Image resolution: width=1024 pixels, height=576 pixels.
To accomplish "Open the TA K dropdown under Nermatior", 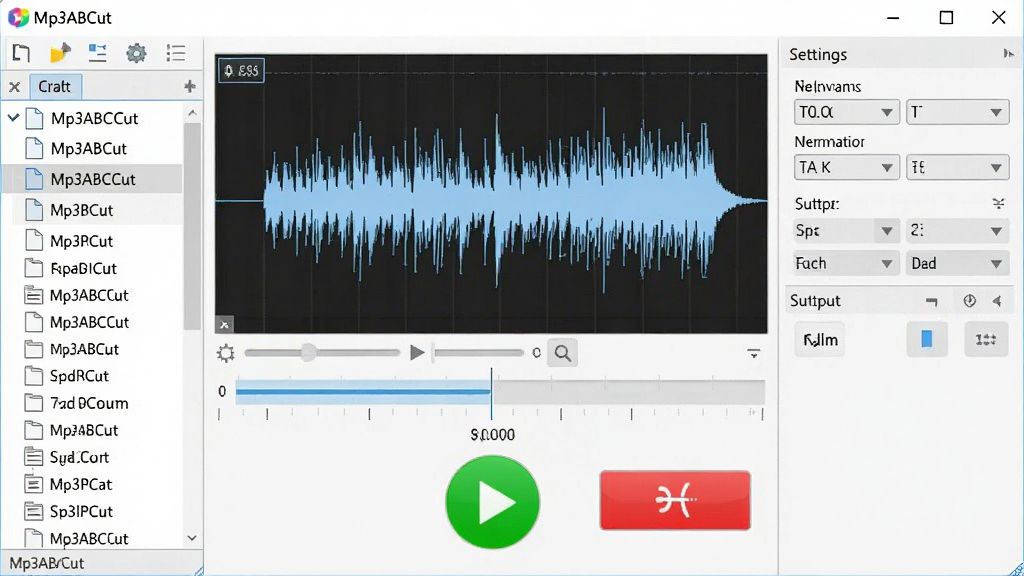I will pos(847,168).
